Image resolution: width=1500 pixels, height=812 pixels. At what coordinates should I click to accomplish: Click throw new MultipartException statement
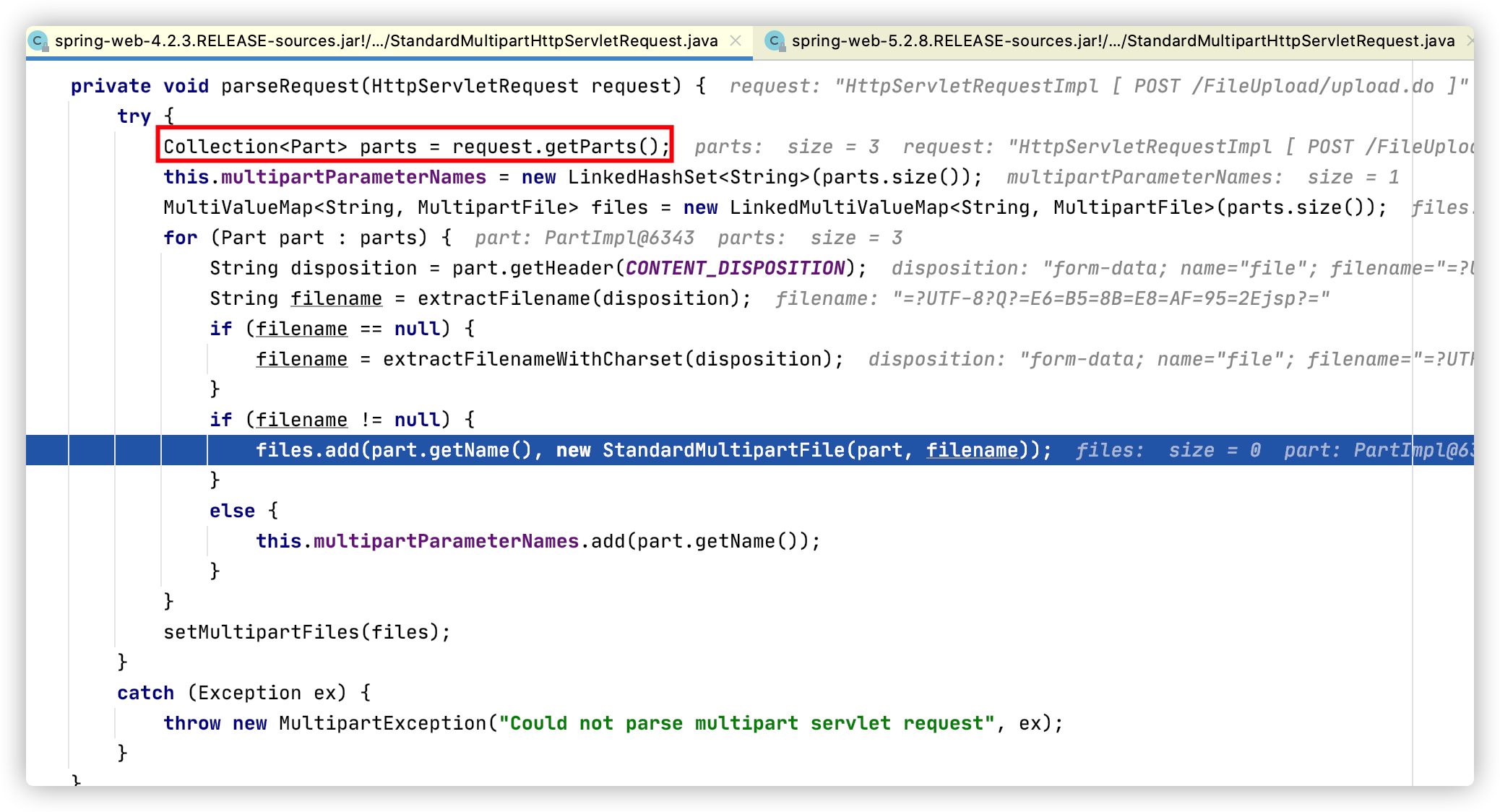click(x=613, y=723)
